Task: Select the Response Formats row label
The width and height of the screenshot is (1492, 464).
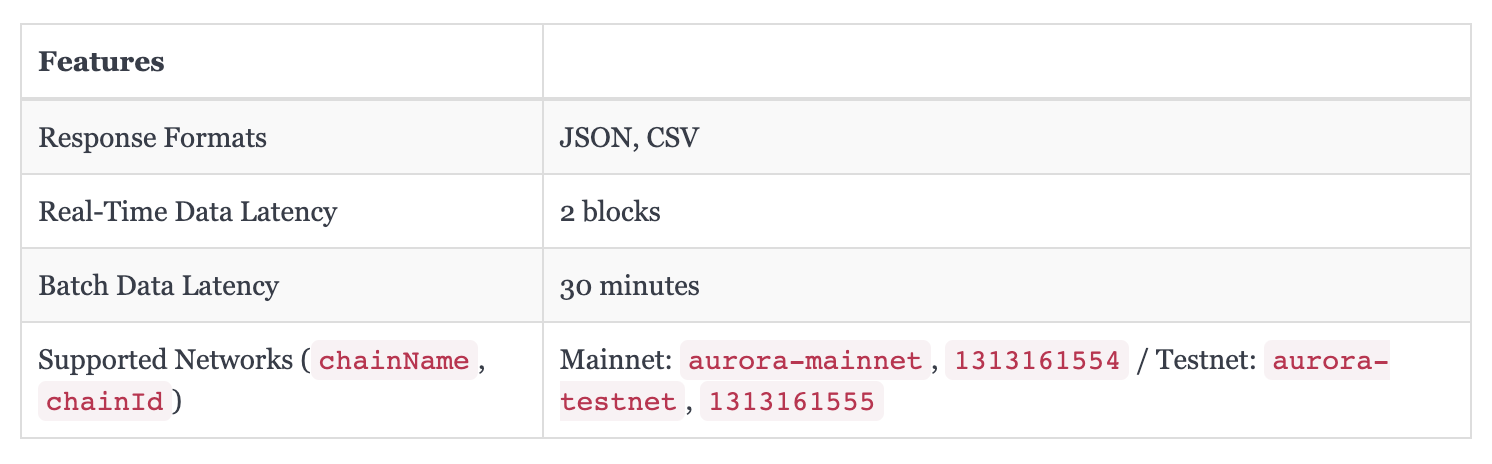Action: 152,137
